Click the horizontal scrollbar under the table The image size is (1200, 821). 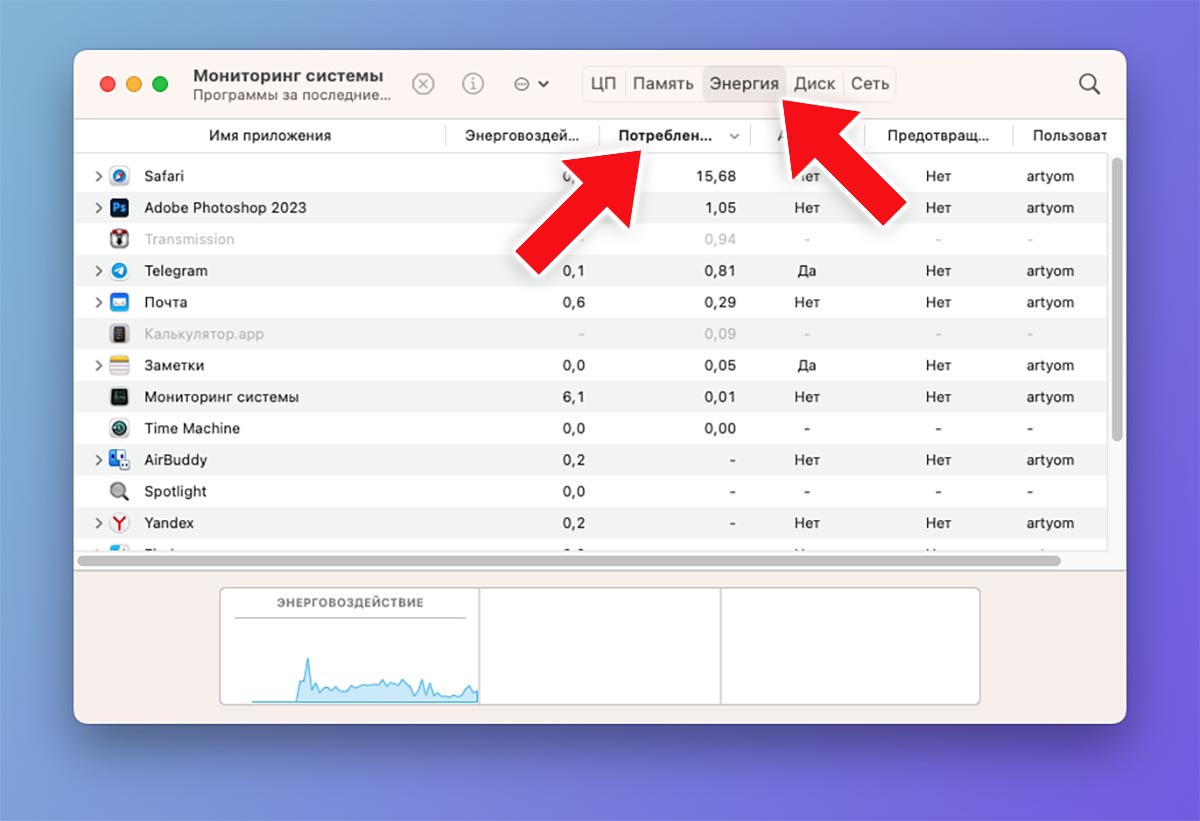coord(568,561)
